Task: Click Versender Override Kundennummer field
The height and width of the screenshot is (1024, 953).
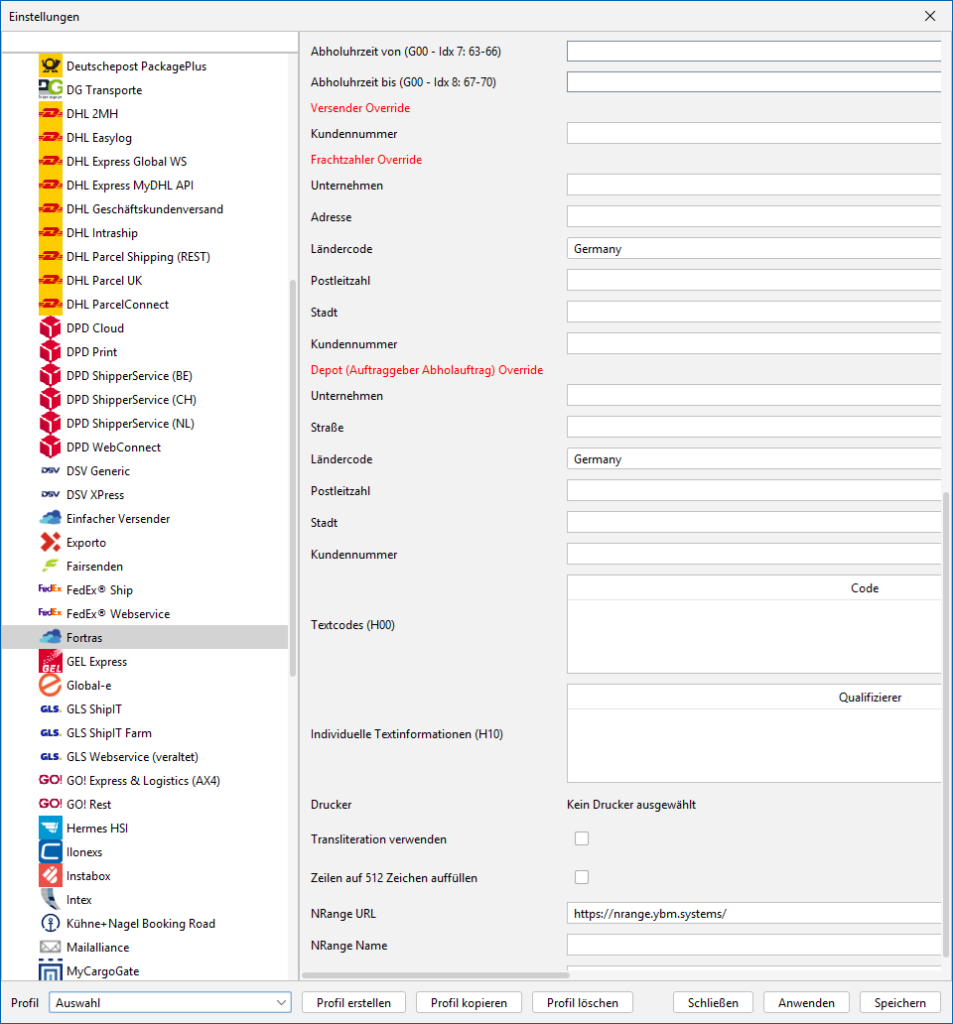Action: pos(754,133)
